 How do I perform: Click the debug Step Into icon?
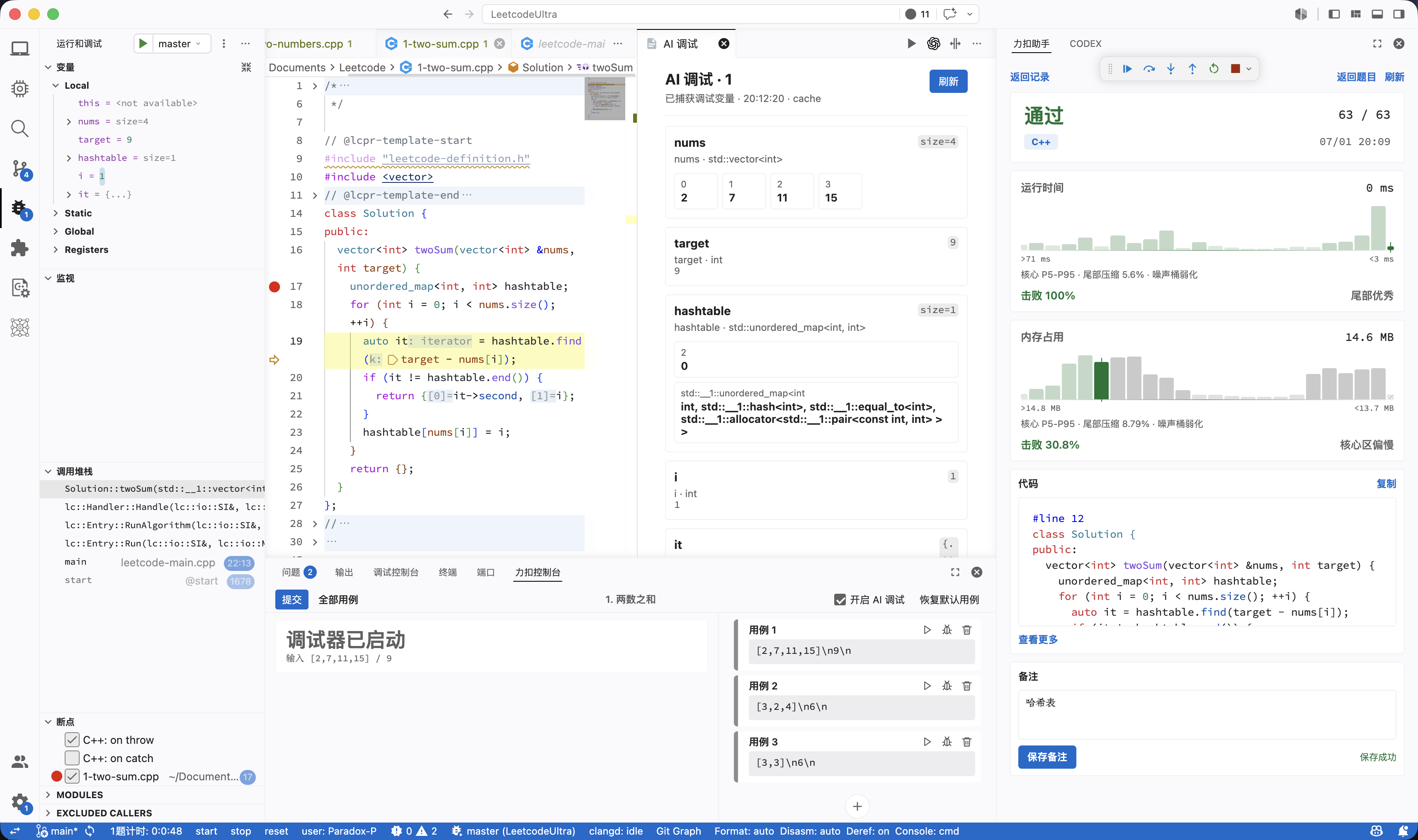point(1170,69)
